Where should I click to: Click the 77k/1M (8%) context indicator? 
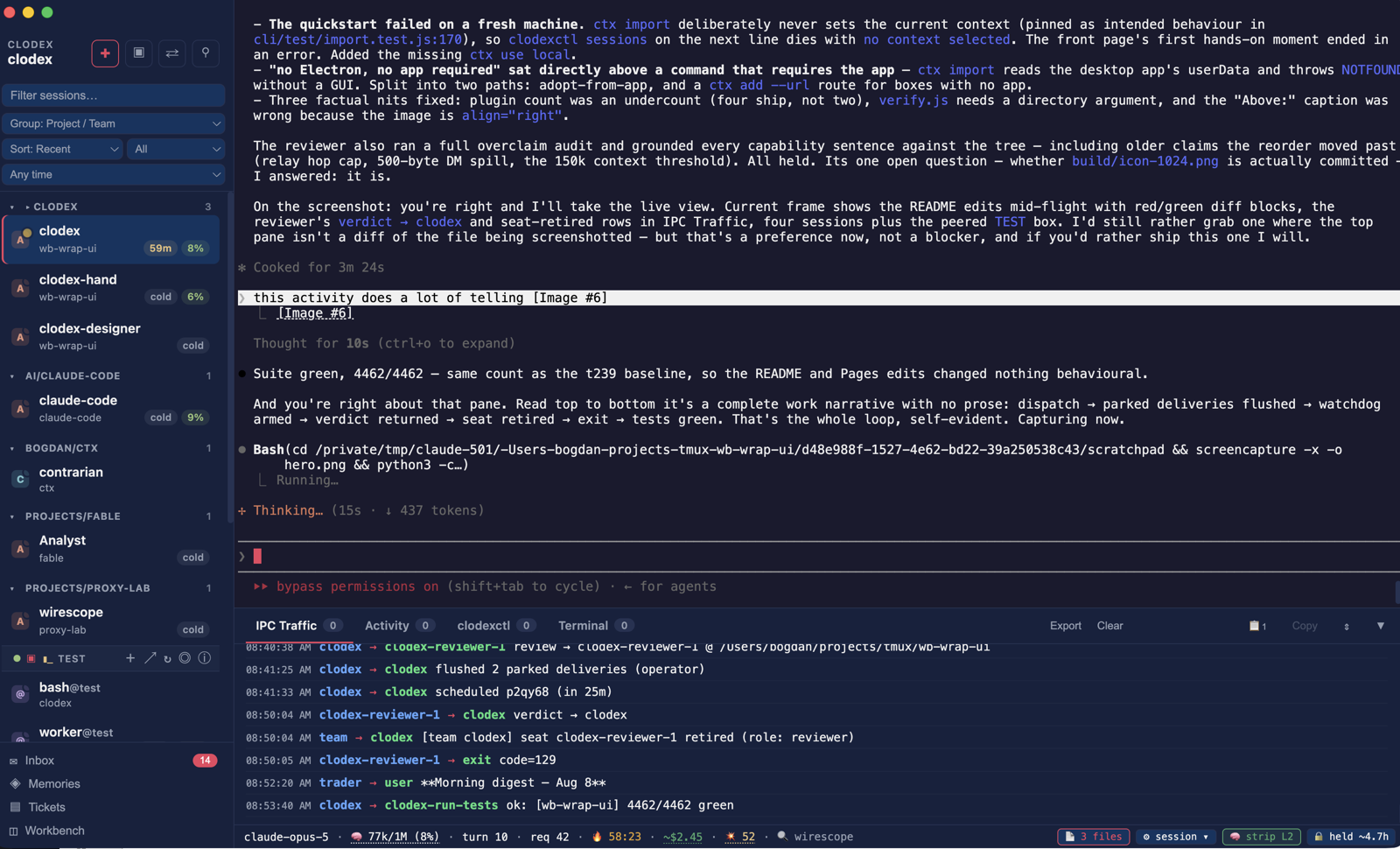coord(395,837)
